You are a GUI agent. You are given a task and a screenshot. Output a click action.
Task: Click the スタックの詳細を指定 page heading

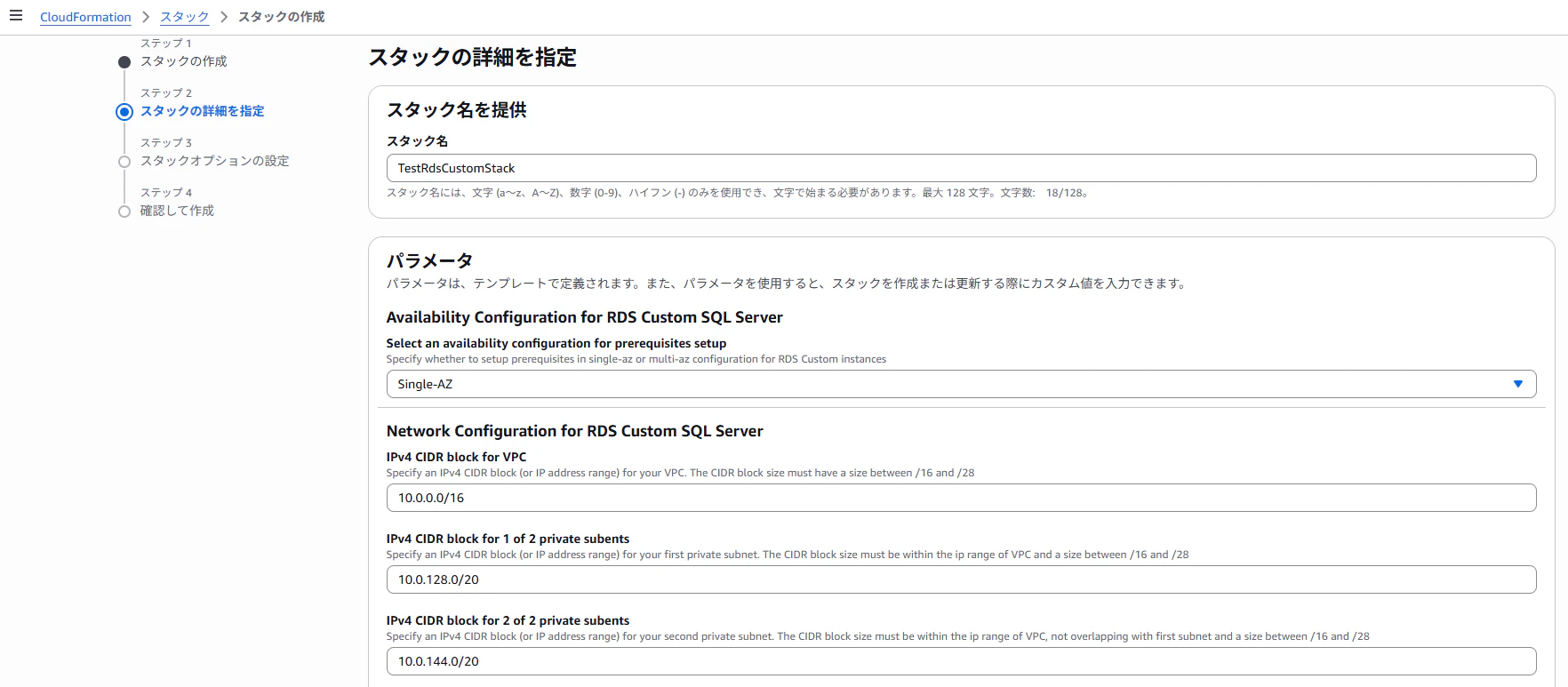point(472,58)
